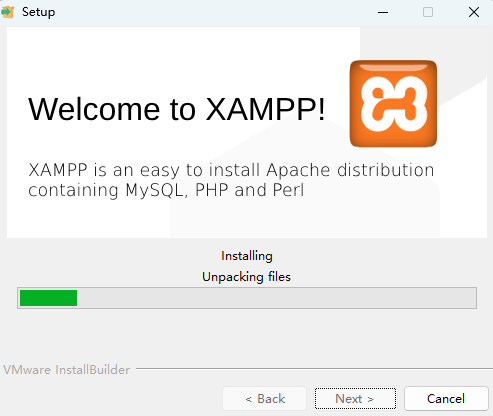Click the Setup title text
The image size is (493, 416).
click(x=38, y=12)
